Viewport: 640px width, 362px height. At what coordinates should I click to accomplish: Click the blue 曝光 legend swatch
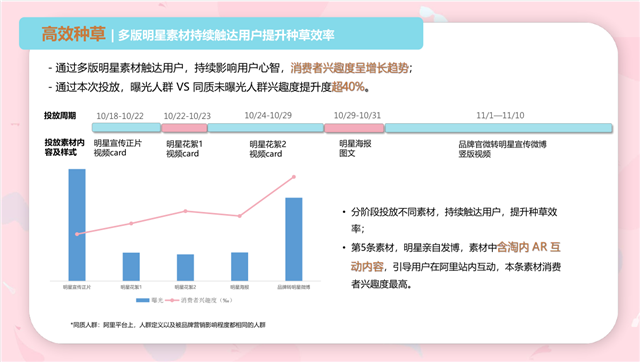tap(142, 300)
